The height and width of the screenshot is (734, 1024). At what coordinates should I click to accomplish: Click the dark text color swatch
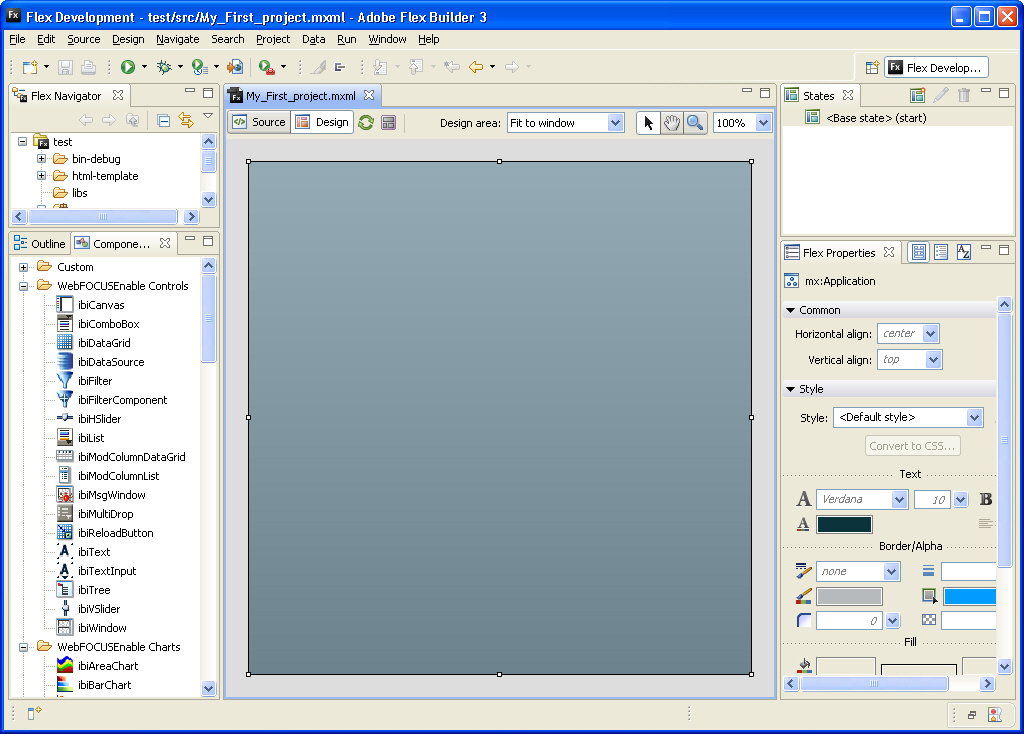coord(844,524)
